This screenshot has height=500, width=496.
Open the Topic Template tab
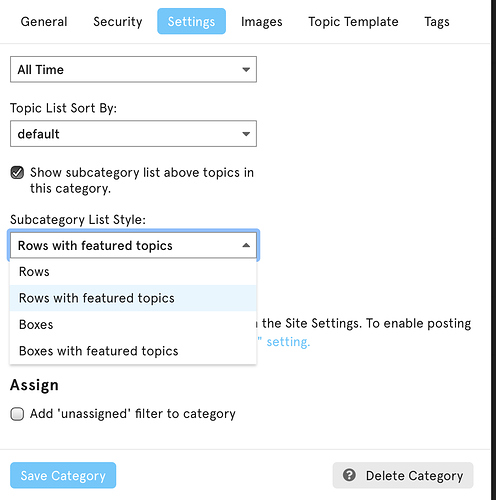353,22
